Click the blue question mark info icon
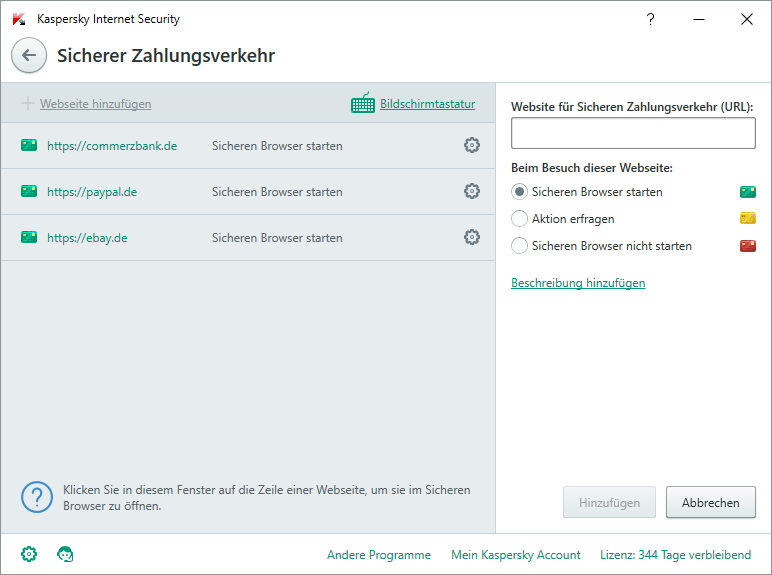772x575 pixels. 37,497
